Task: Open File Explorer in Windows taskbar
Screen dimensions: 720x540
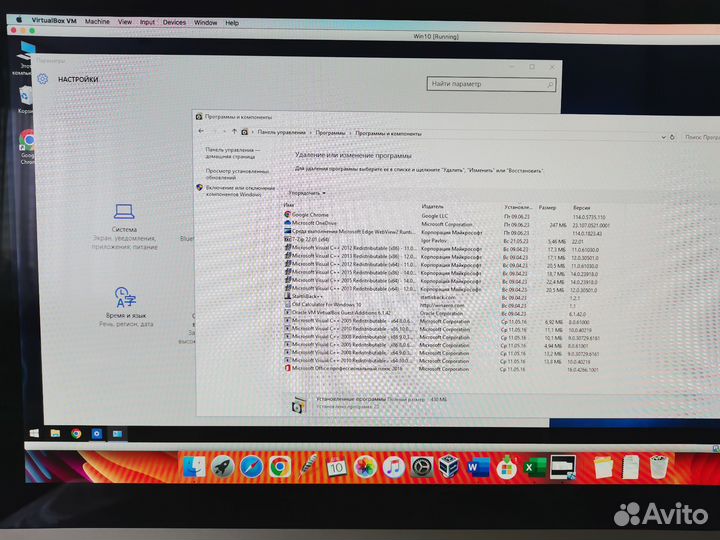Action: pos(55,433)
